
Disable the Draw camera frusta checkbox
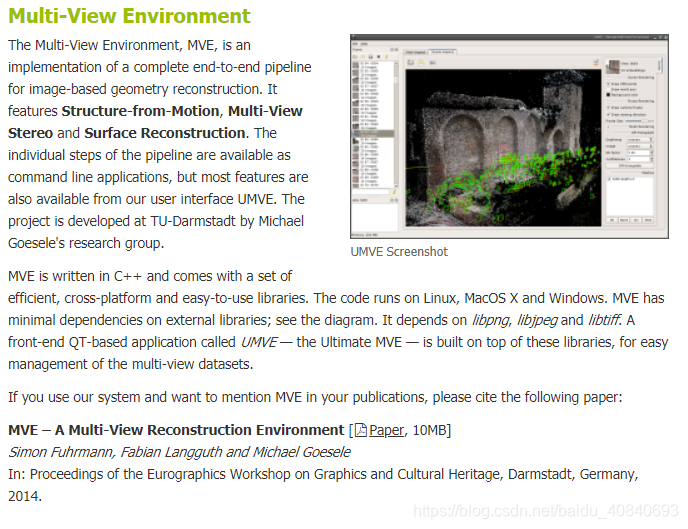tap(609, 108)
